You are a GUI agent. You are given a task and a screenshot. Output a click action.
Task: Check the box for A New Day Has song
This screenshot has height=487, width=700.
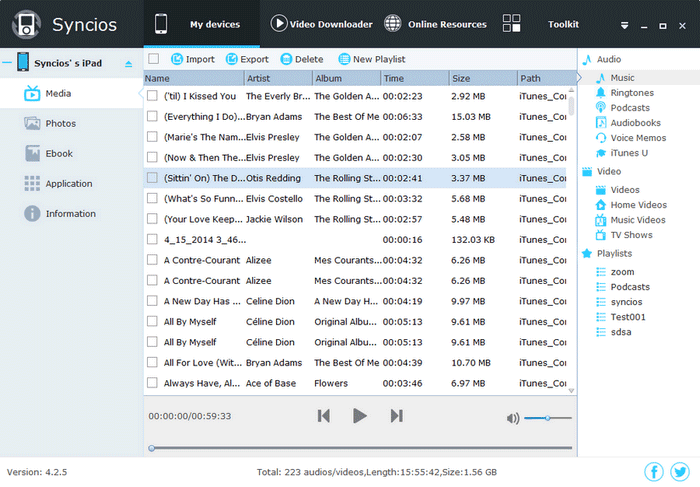pos(152,301)
